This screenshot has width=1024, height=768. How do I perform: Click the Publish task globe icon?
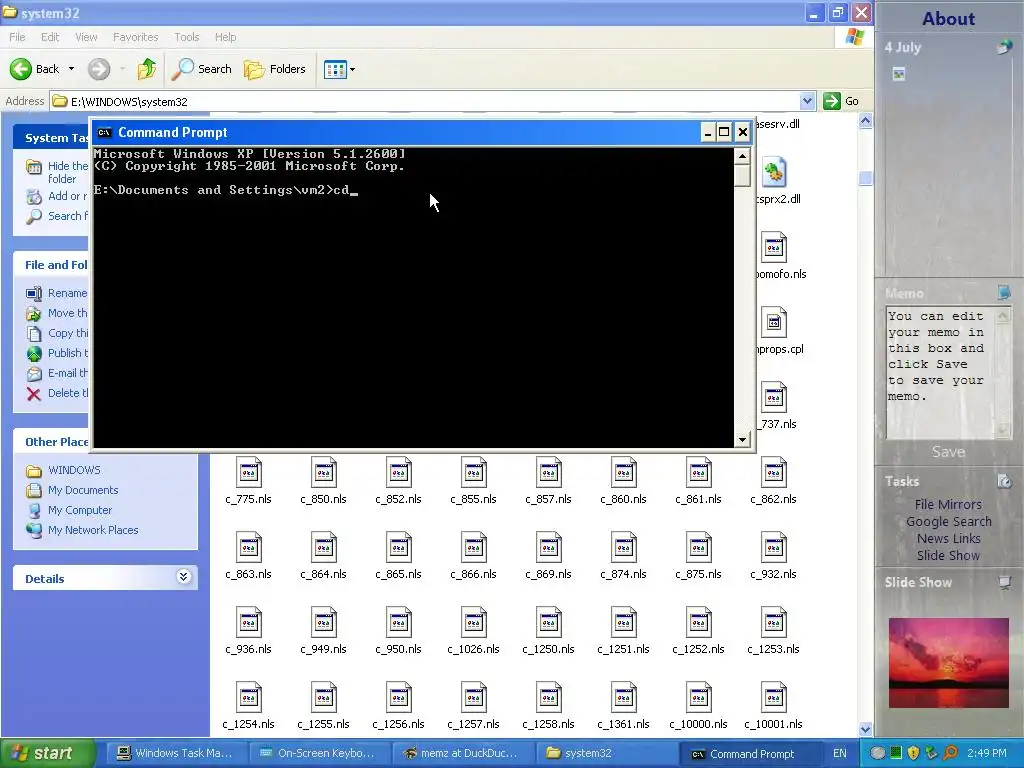[x=33, y=353]
